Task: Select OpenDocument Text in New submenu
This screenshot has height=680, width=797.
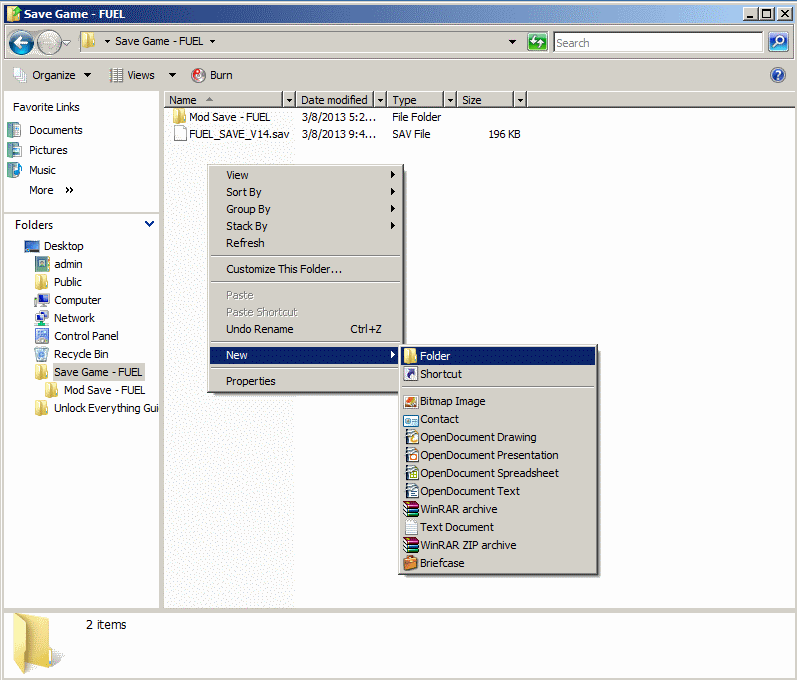Action: [x=498, y=491]
